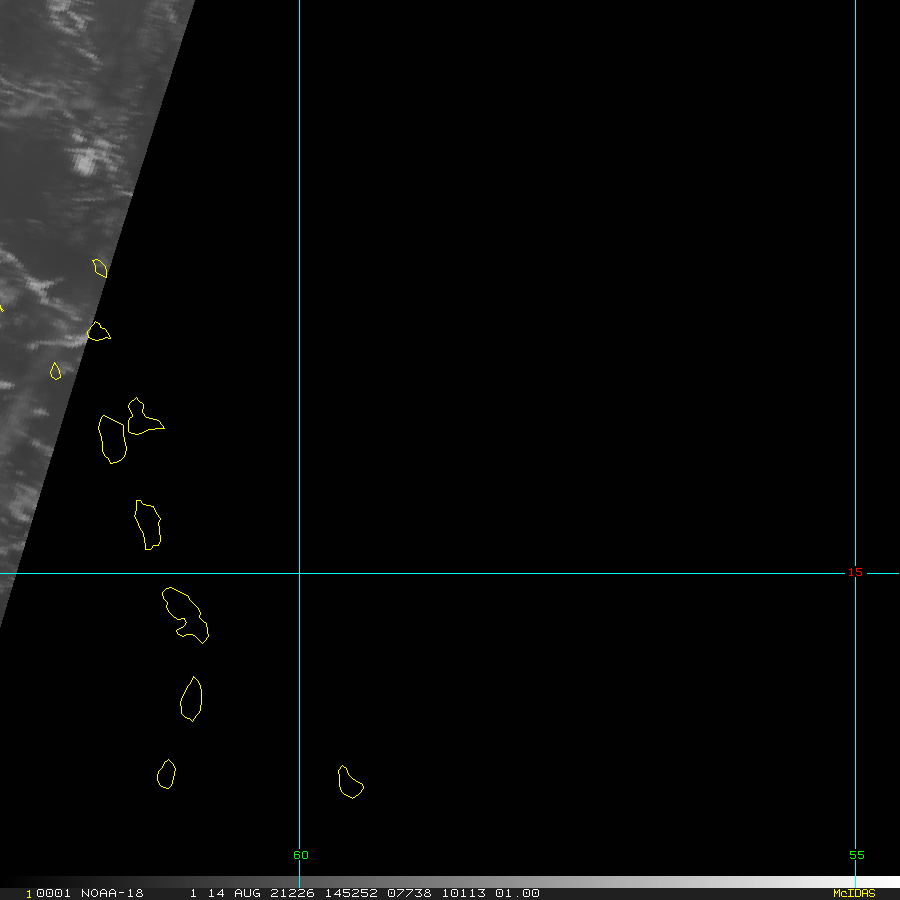The image size is (900, 900).
Task: Click the green 55 longitude label
Action: [x=856, y=855]
